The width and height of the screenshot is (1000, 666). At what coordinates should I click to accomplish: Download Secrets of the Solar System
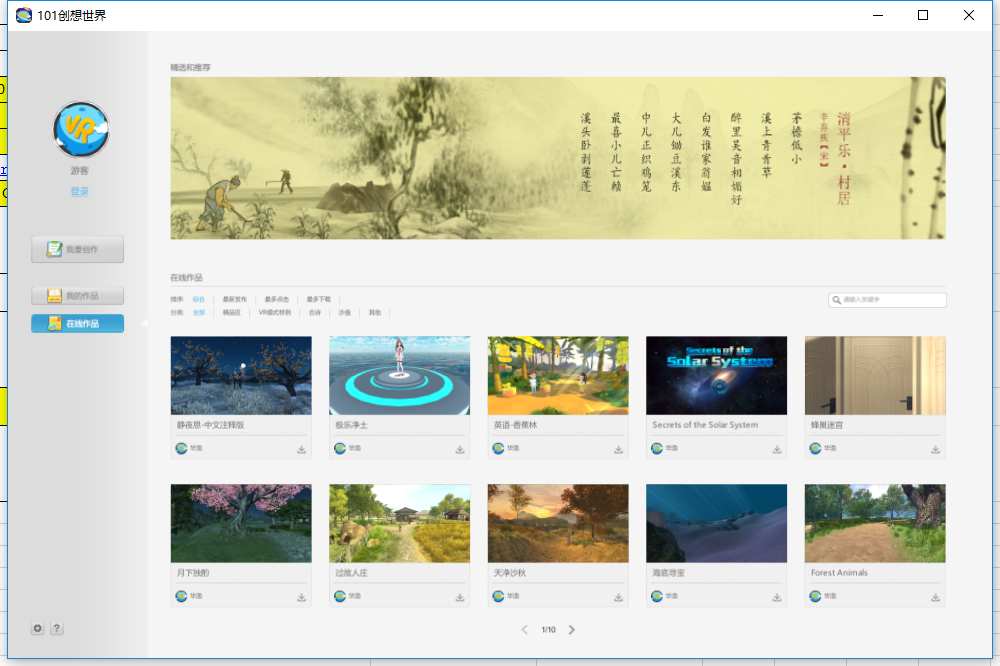(x=776, y=449)
